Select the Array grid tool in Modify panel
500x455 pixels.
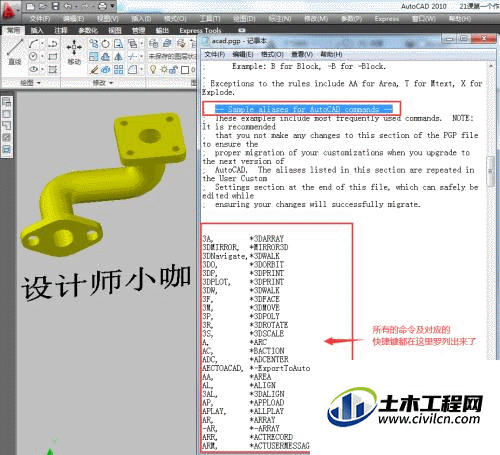pyautogui.click(x=119, y=69)
